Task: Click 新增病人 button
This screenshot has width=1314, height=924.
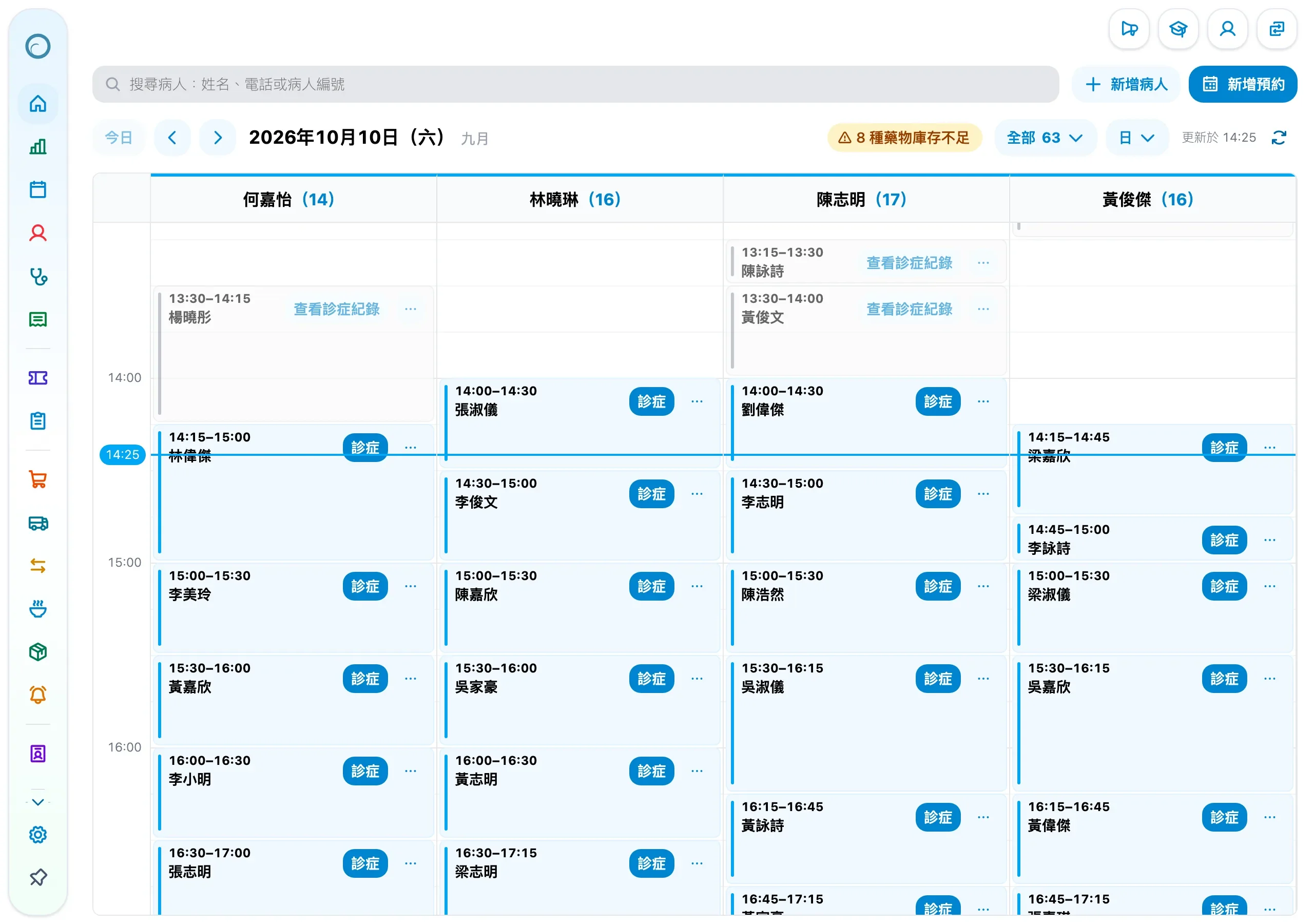Action: pos(1126,85)
